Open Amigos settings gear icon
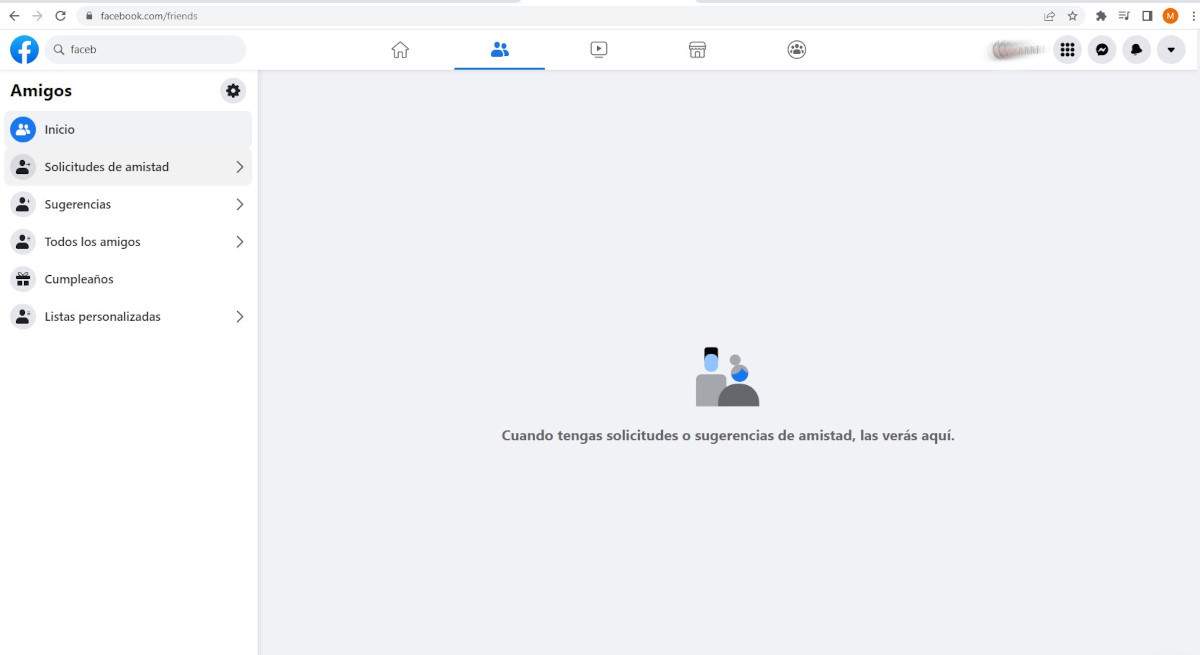1200x655 pixels. pyautogui.click(x=233, y=91)
